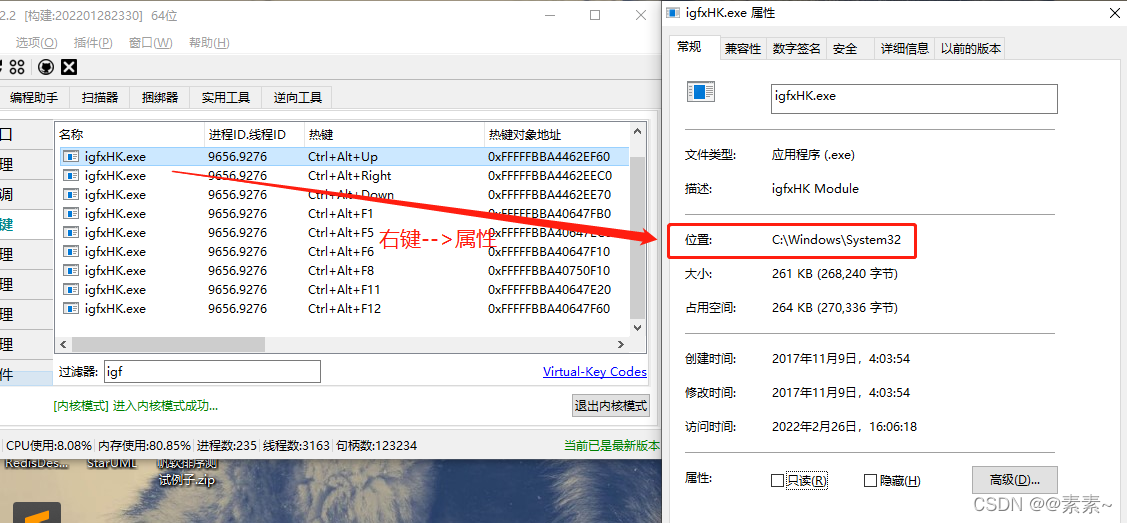Click the igfxHK.exe filename field in Properties
The width and height of the screenshot is (1127, 523).
914,99
